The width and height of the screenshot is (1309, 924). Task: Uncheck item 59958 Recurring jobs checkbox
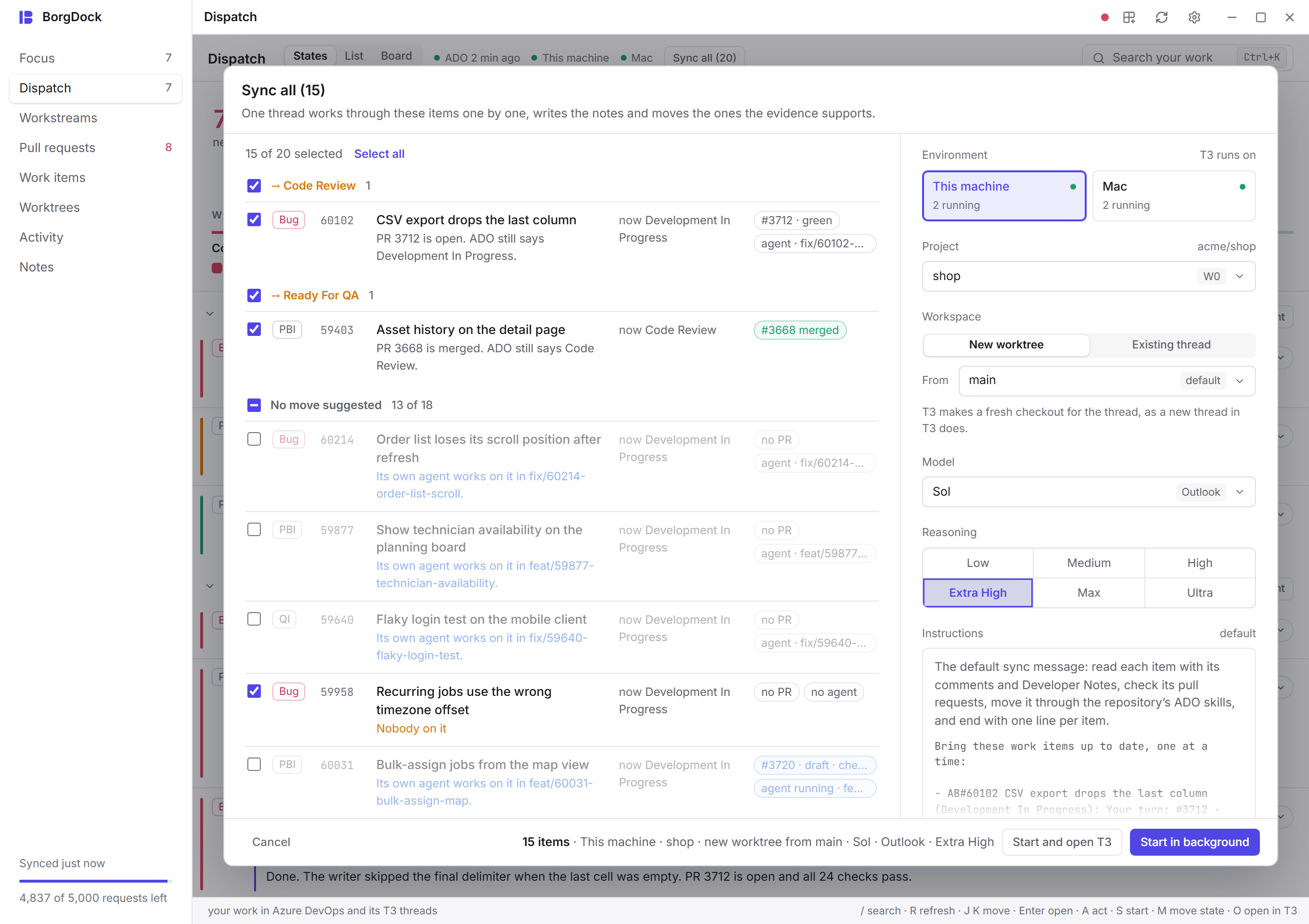tap(254, 691)
